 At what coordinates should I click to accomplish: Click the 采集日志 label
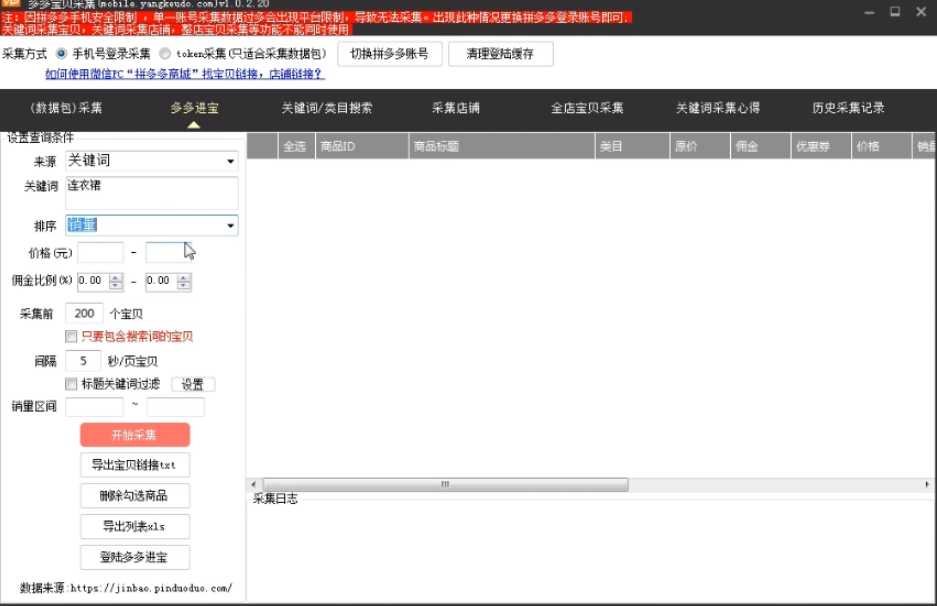[275, 499]
